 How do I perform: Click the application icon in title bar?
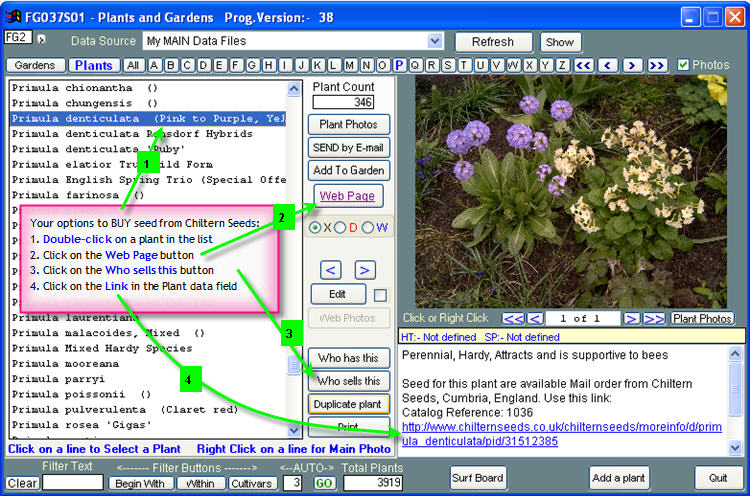(13, 17)
